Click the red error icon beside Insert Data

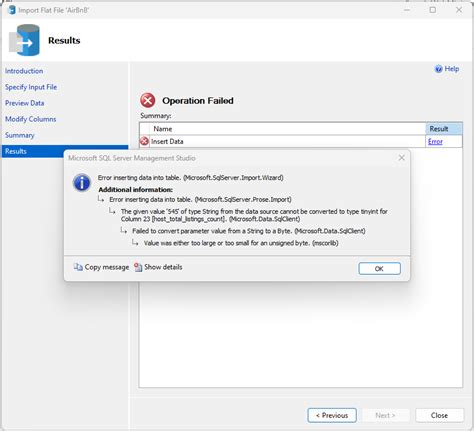[x=144, y=141]
